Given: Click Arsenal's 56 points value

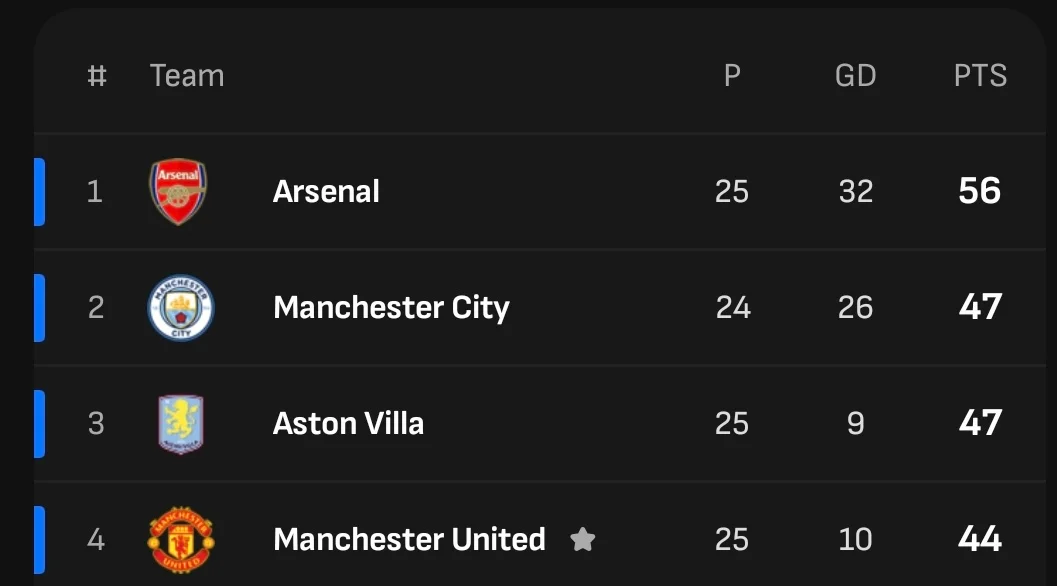Looking at the screenshot, I should point(979,191).
